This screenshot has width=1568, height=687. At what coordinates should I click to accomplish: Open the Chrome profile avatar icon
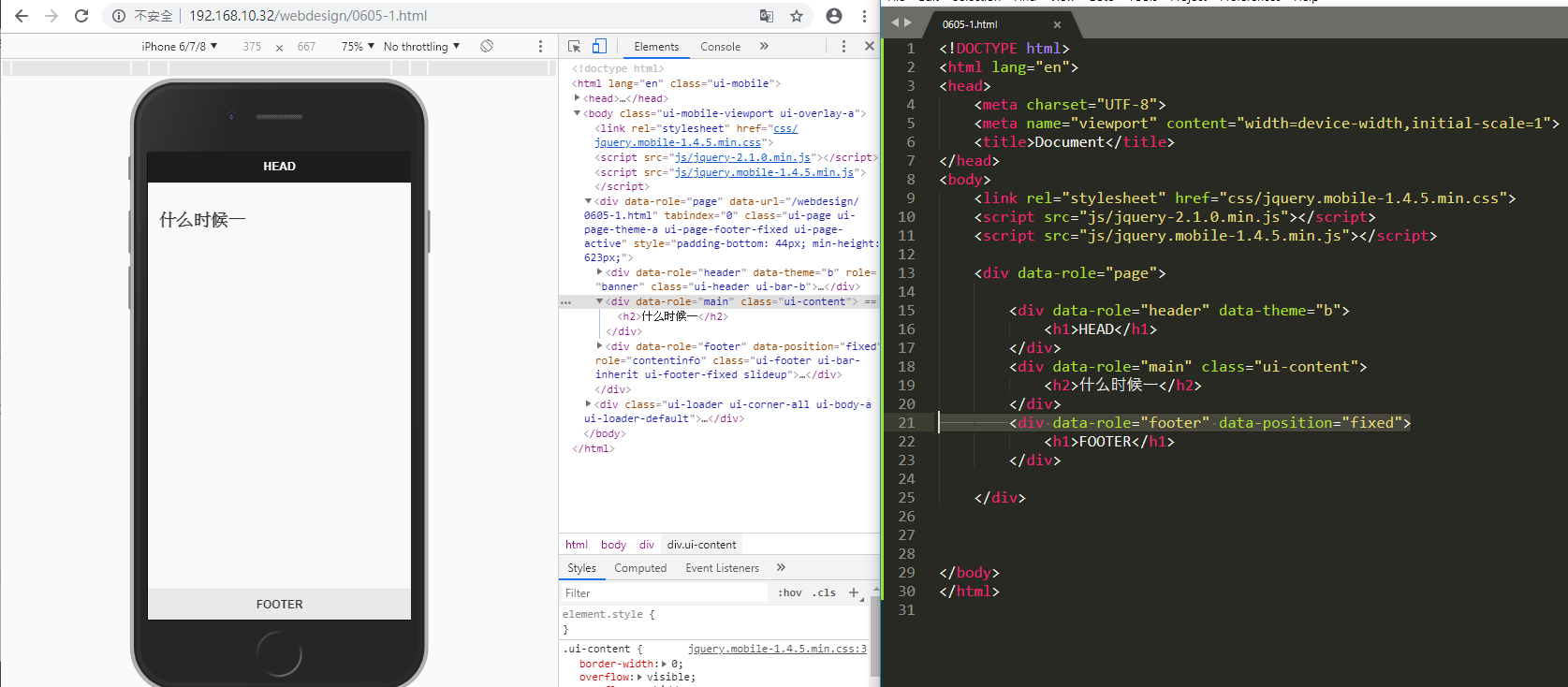pyautogui.click(x=834, y=16)
